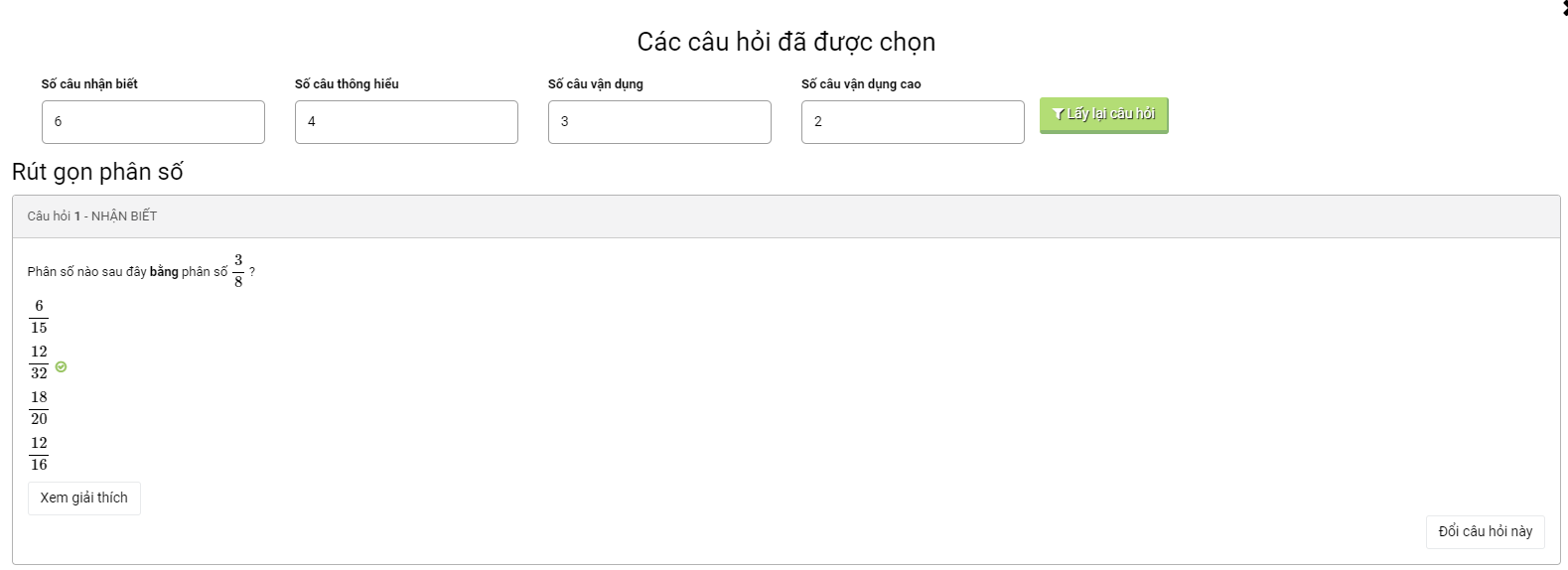
Task: Open 'Xem giải thích' explanation
Action: pyautogui.click(x=84, y=499)
